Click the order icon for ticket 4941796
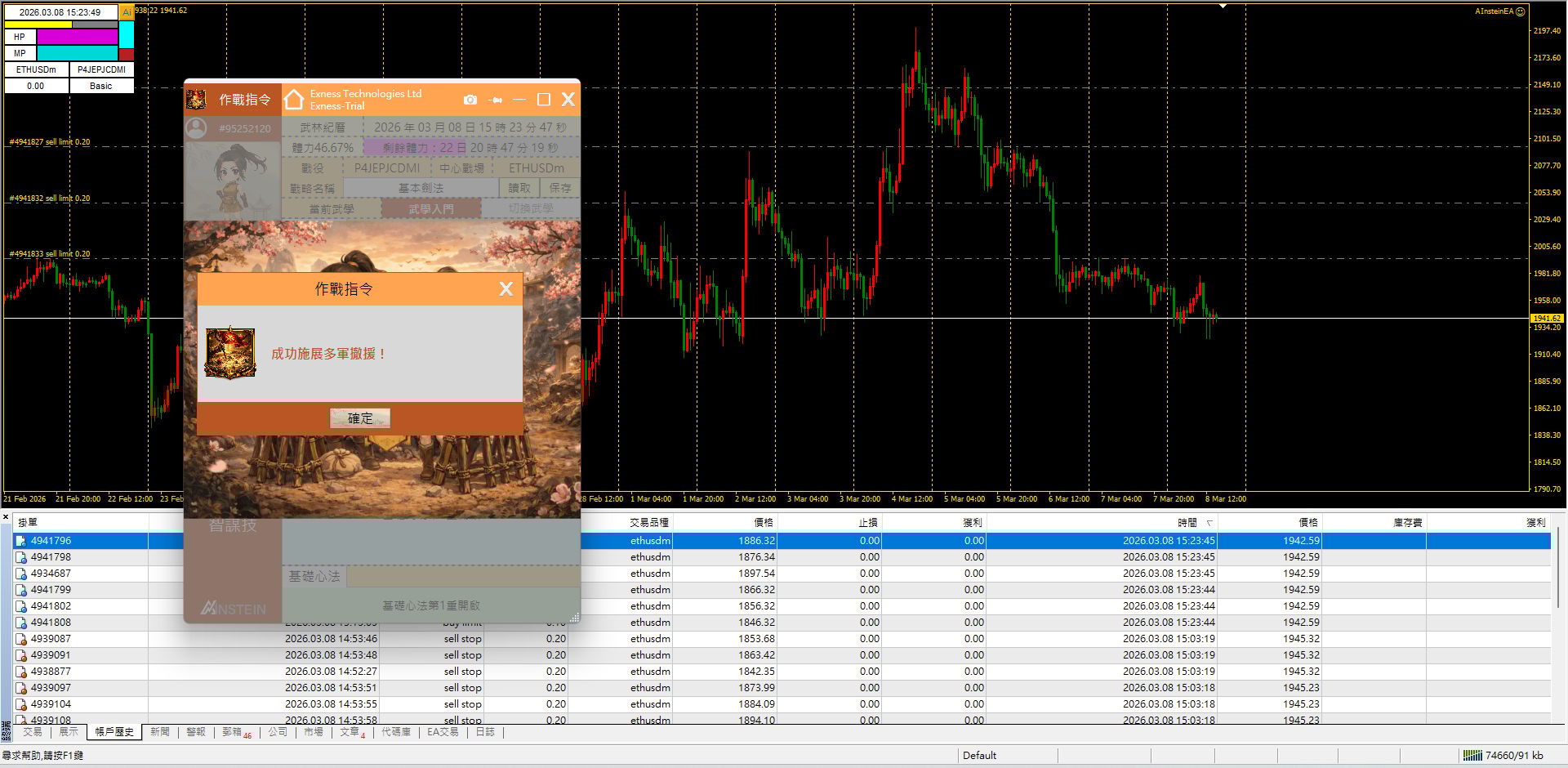 21,541
